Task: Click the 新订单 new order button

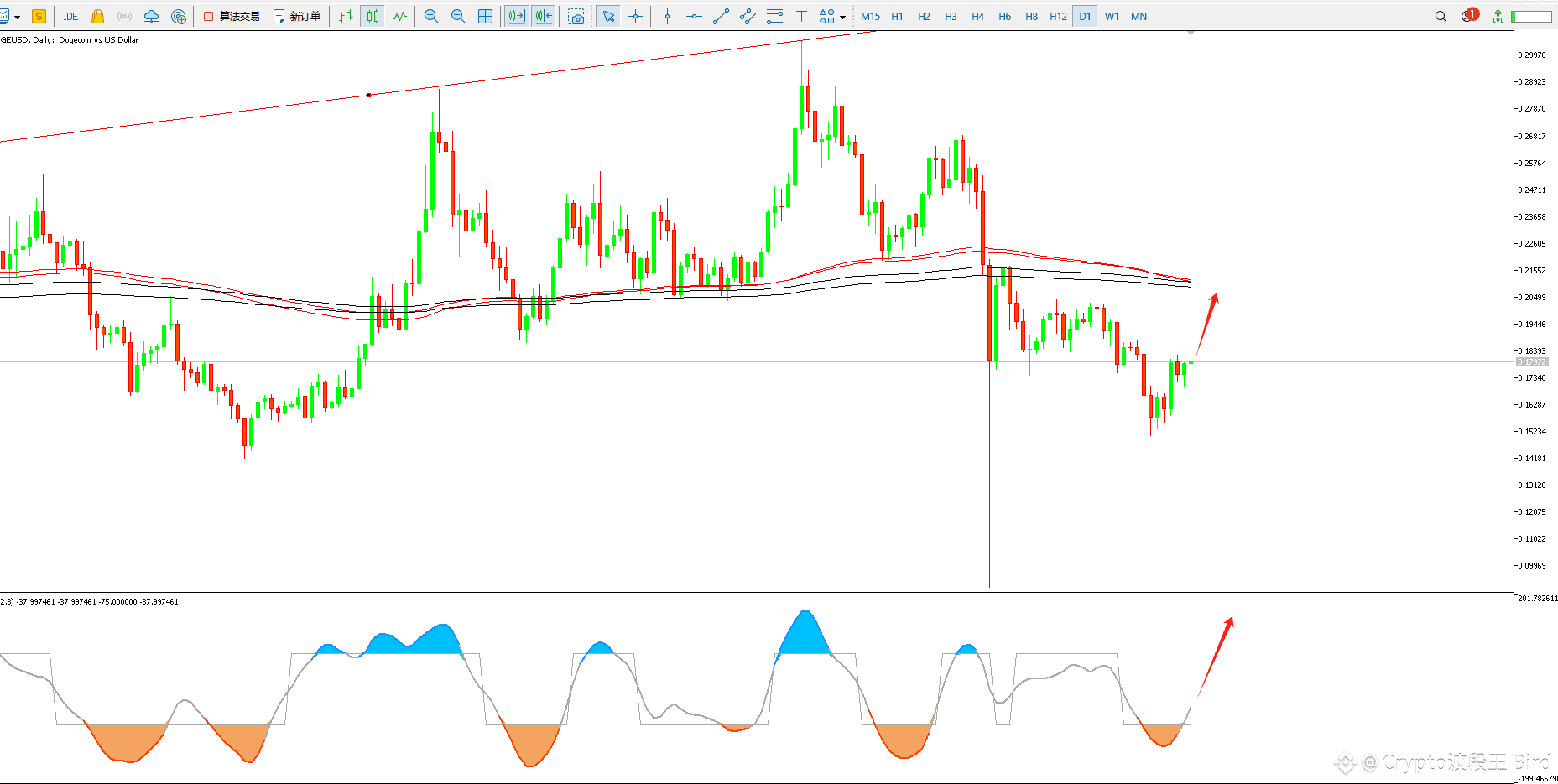Action: [297, 16]
